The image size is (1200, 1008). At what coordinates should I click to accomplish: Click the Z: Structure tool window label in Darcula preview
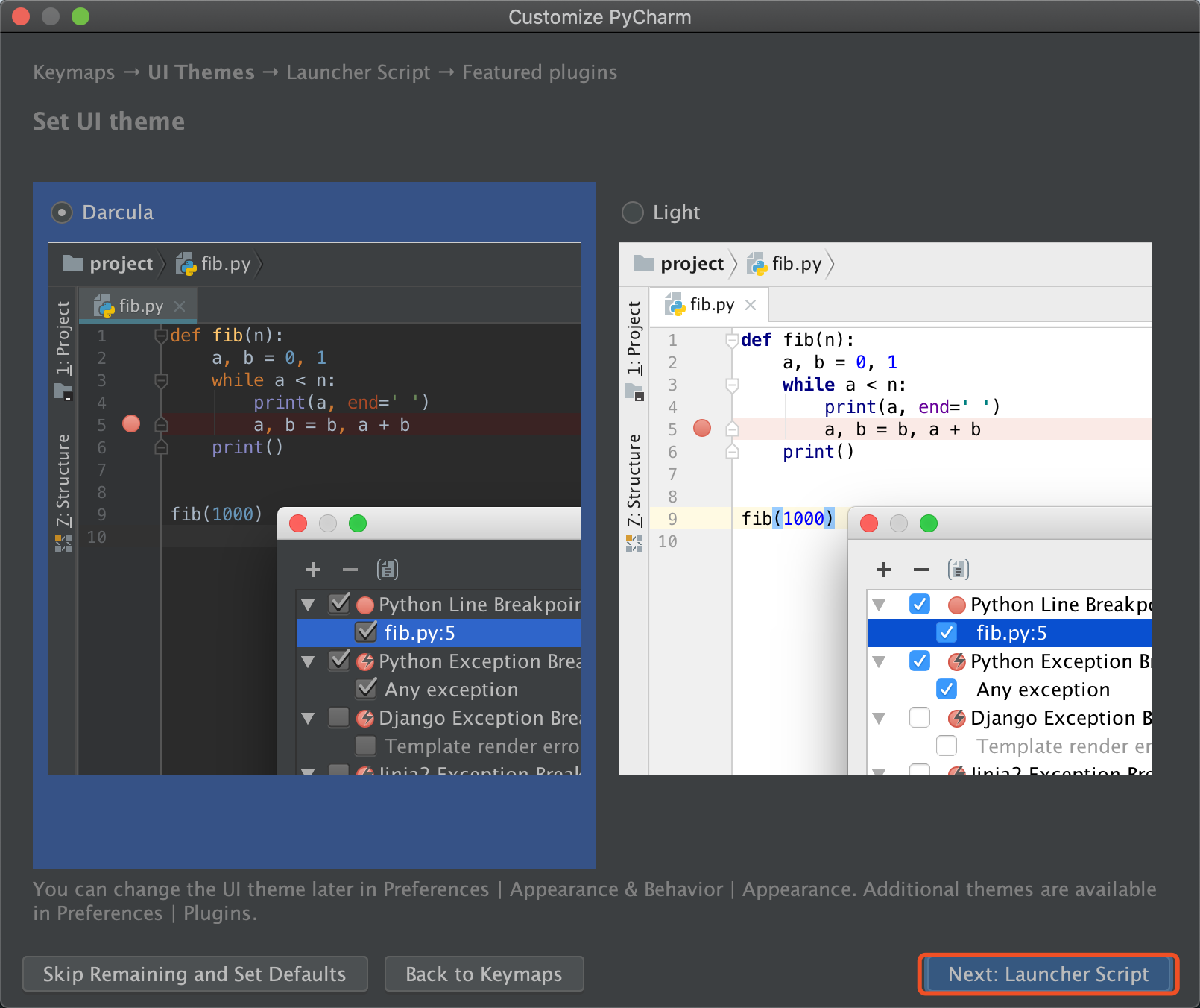[63, 481]
